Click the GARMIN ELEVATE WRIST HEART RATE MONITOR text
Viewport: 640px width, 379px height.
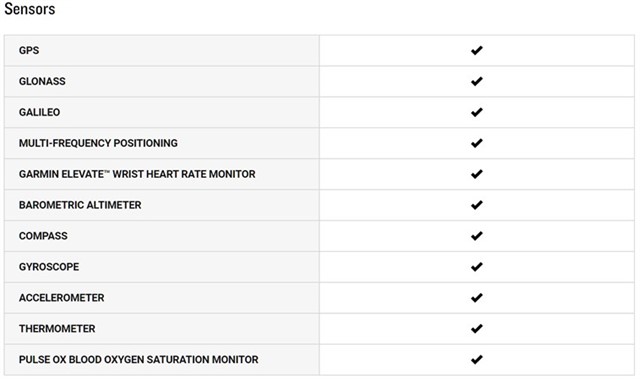click(137, 174)
